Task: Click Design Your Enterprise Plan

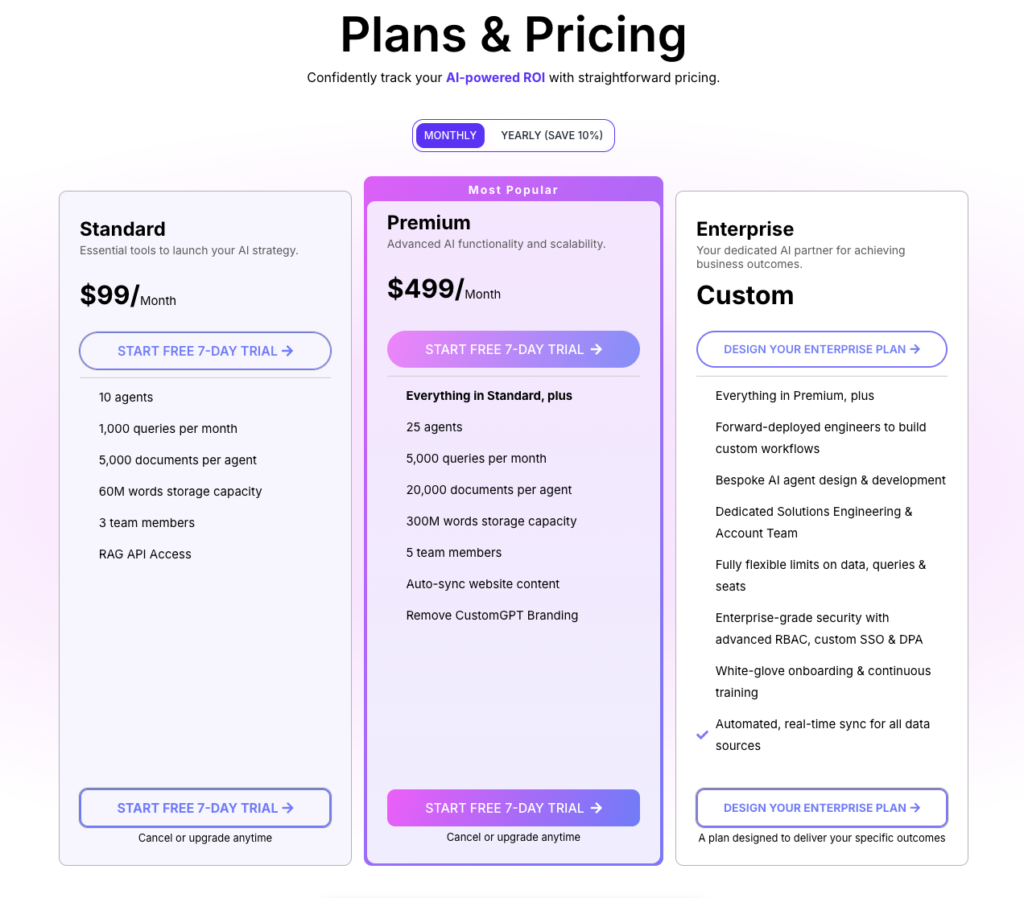Action: coord(821,349)
